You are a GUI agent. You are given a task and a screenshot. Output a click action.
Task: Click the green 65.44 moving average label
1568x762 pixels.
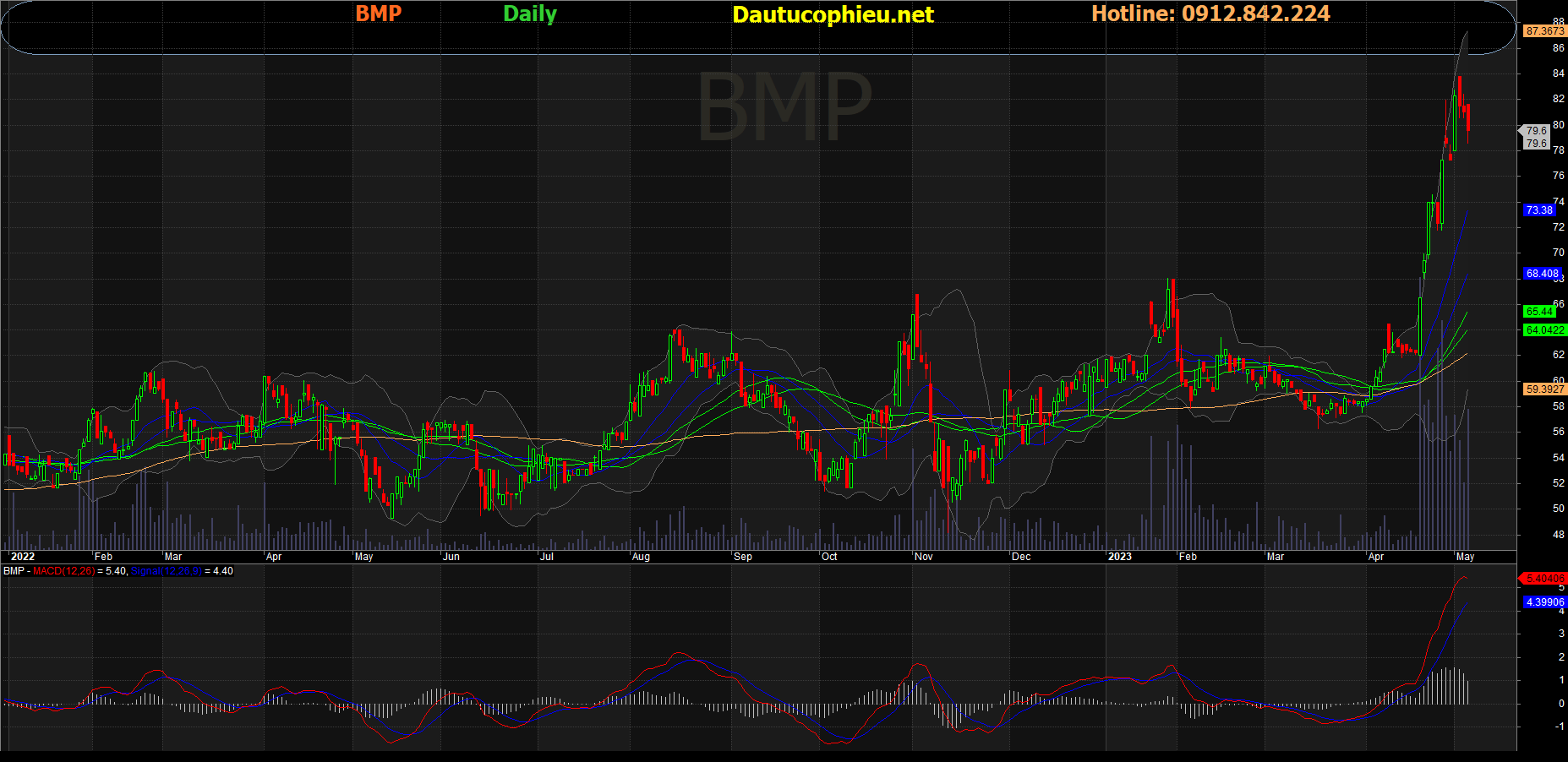click(x=1539, y=312)
